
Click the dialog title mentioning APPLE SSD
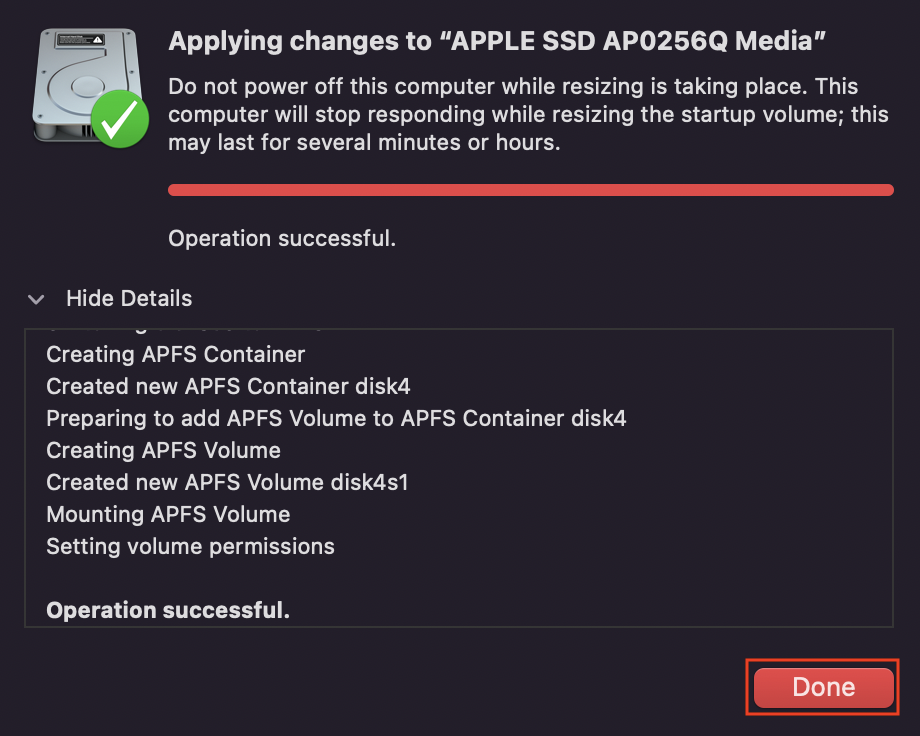tap(496, 41)
